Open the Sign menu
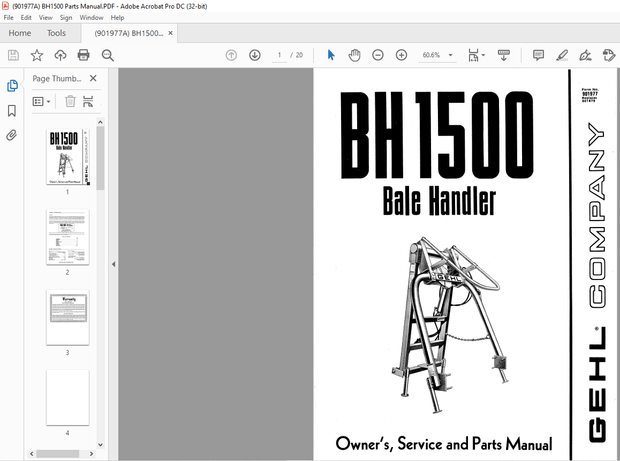620x461 pixels. (x=66, y=17)
